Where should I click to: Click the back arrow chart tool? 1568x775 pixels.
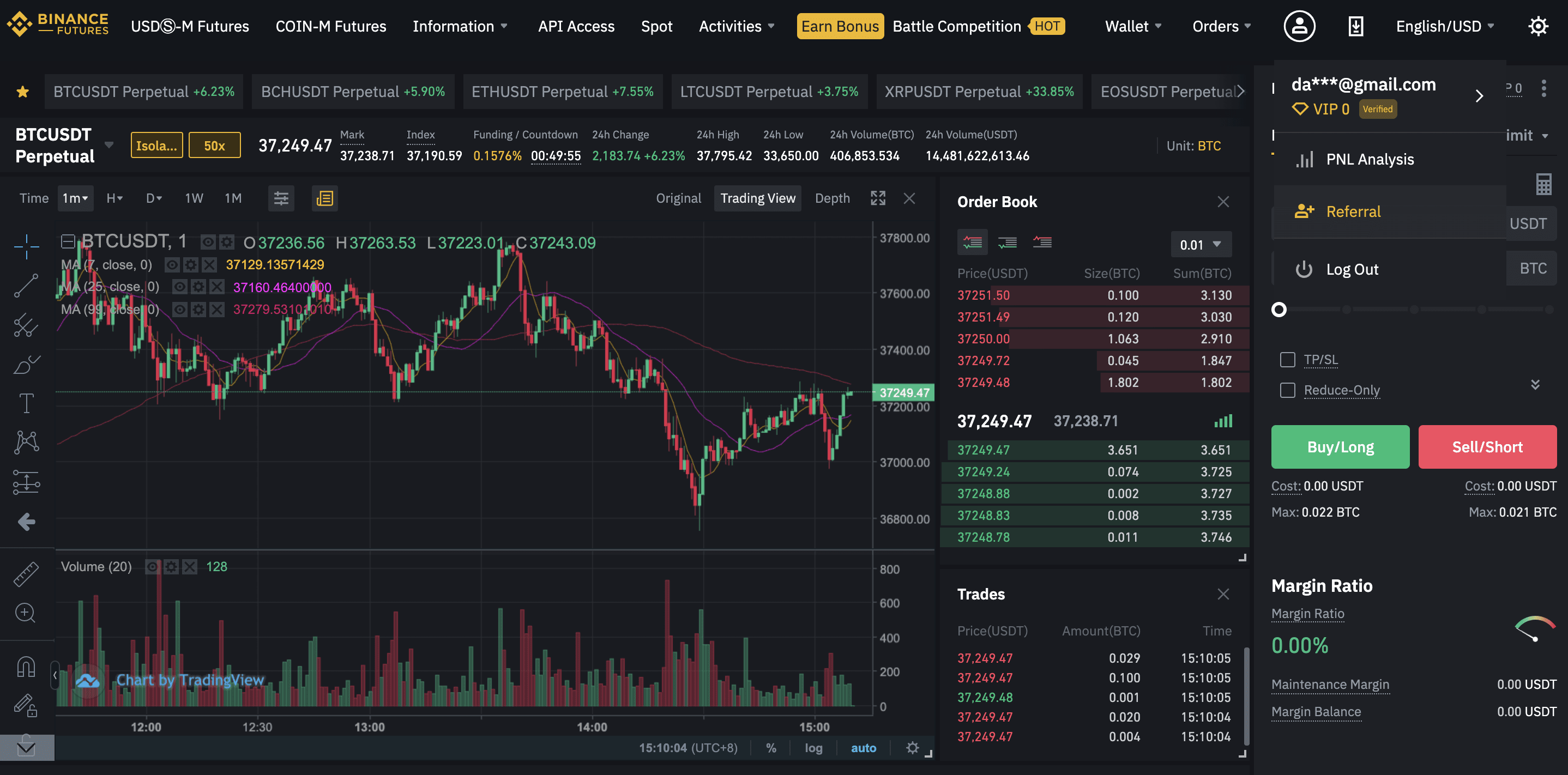click(x=26, y=522)
